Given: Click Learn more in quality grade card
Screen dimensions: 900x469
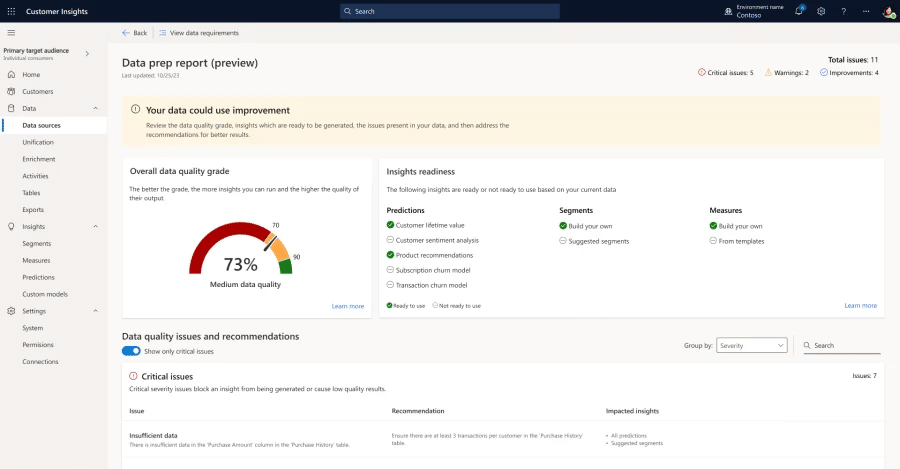Looking at the screenshot, I should (x=348, y=306).
